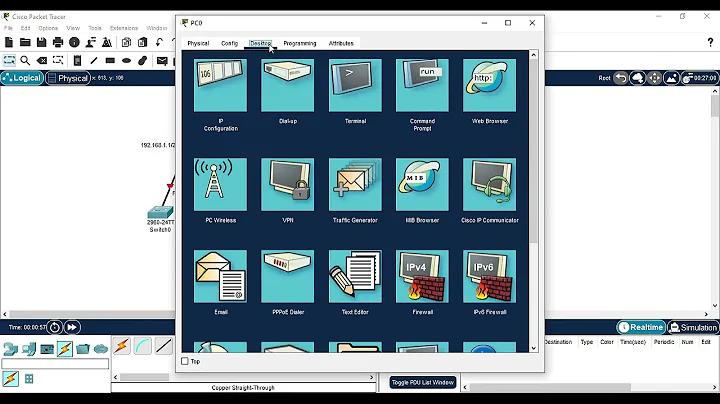Choose the Delete tool
The width and height of the screenshot is (720, 404).
[x=42, y=61]
